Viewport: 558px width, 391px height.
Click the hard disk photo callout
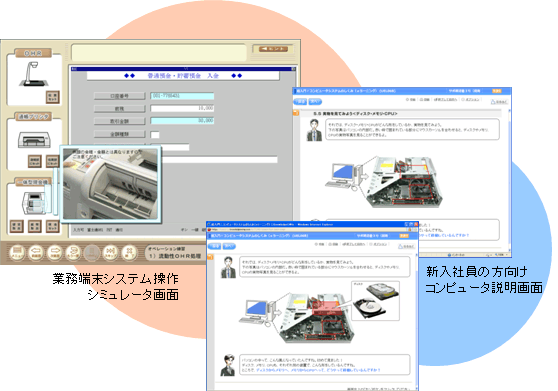pyautogui.click(x=375, y=301)
